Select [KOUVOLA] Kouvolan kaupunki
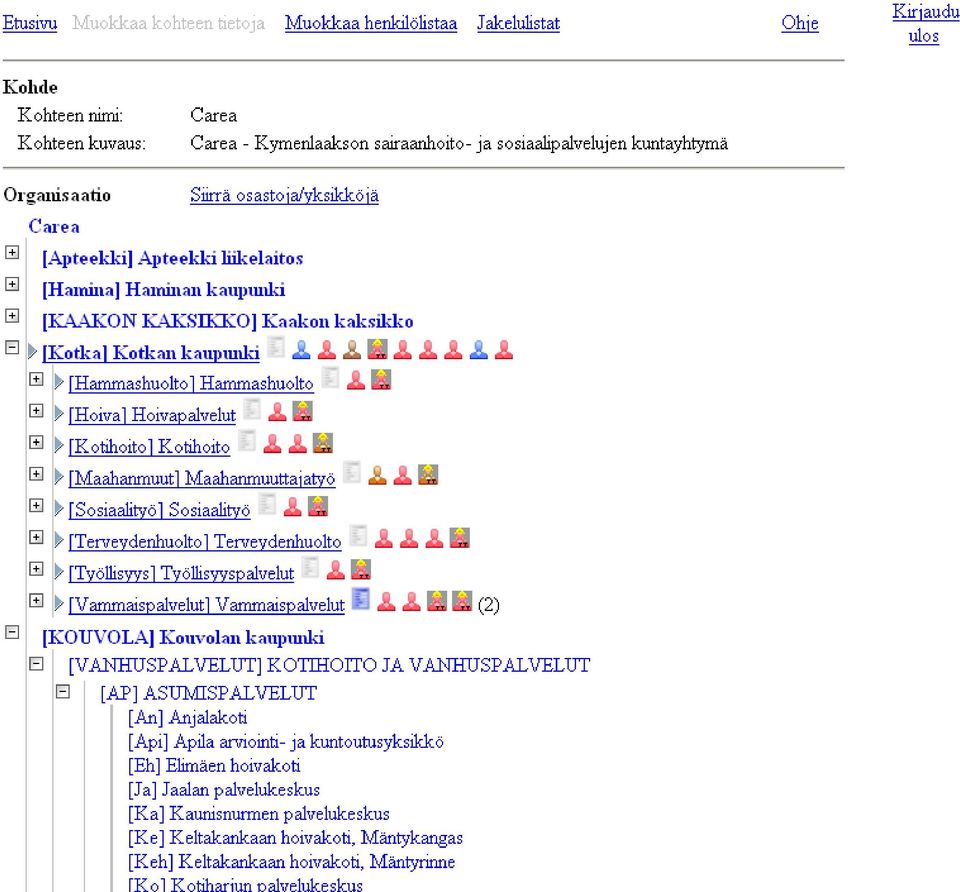This screenshot has width=960, height=892. tap(183, 637)
